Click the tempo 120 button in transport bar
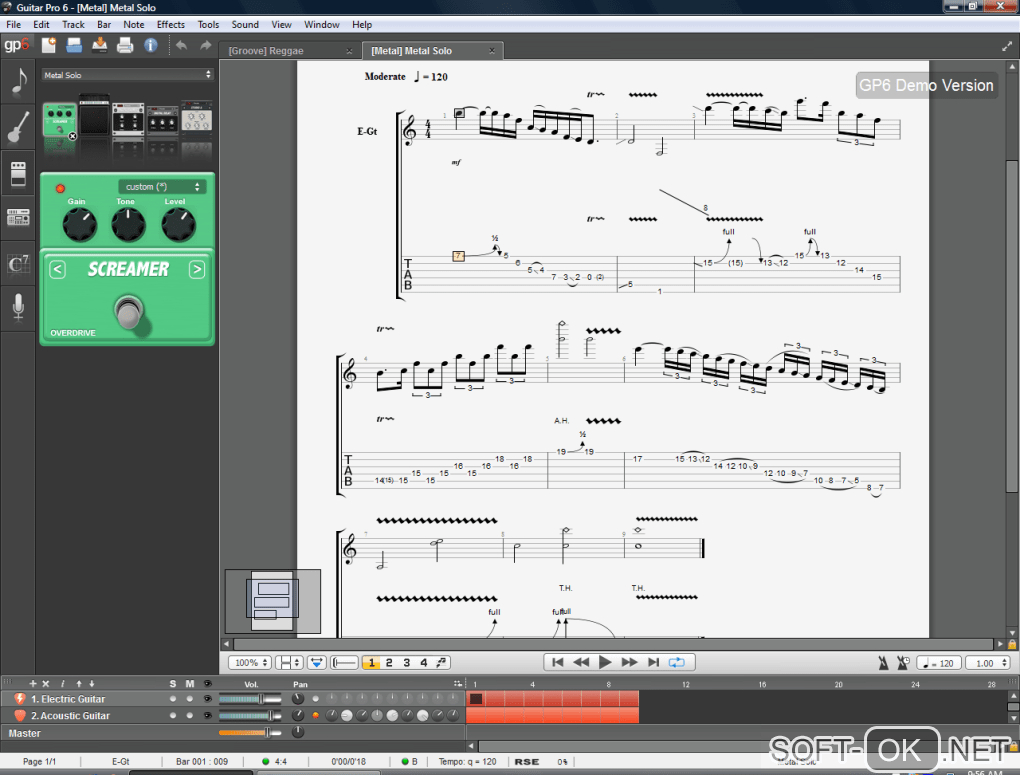1020x775 pixels. tap(939, 663)
